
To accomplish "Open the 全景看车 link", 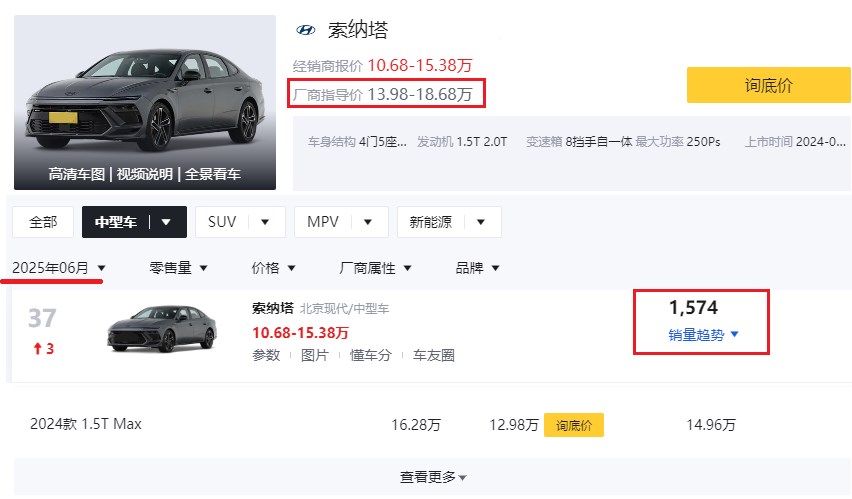I will coord(212,174).
